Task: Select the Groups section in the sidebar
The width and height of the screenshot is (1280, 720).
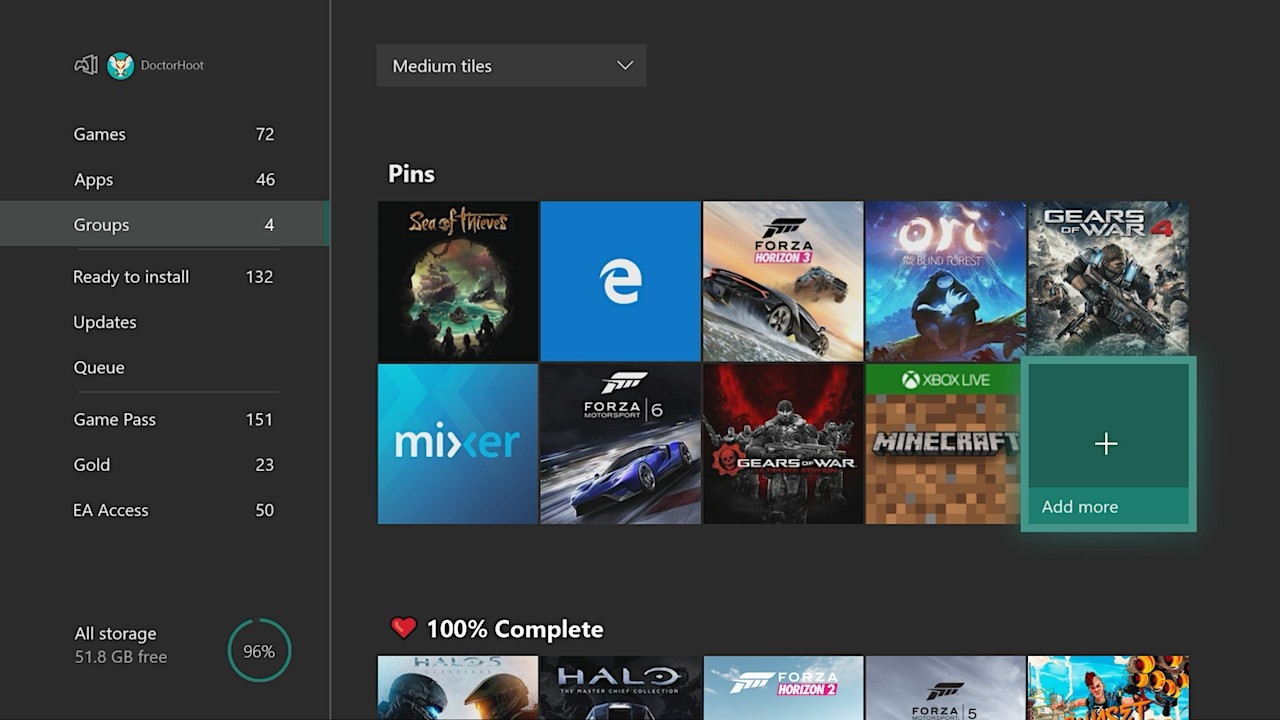Action: tap(101, 224)
